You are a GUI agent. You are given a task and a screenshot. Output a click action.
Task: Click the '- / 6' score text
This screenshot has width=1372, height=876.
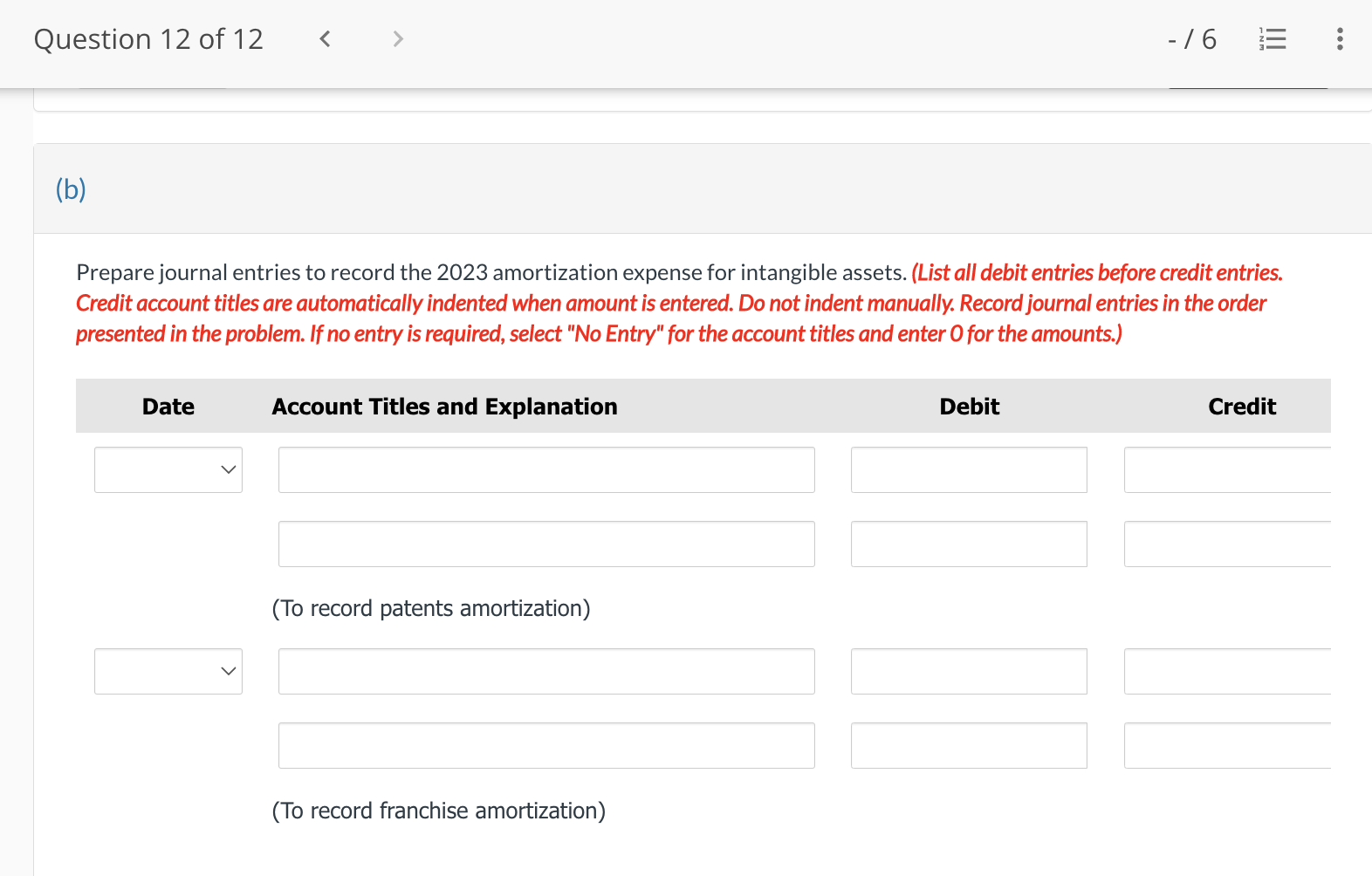point(1192,39)
